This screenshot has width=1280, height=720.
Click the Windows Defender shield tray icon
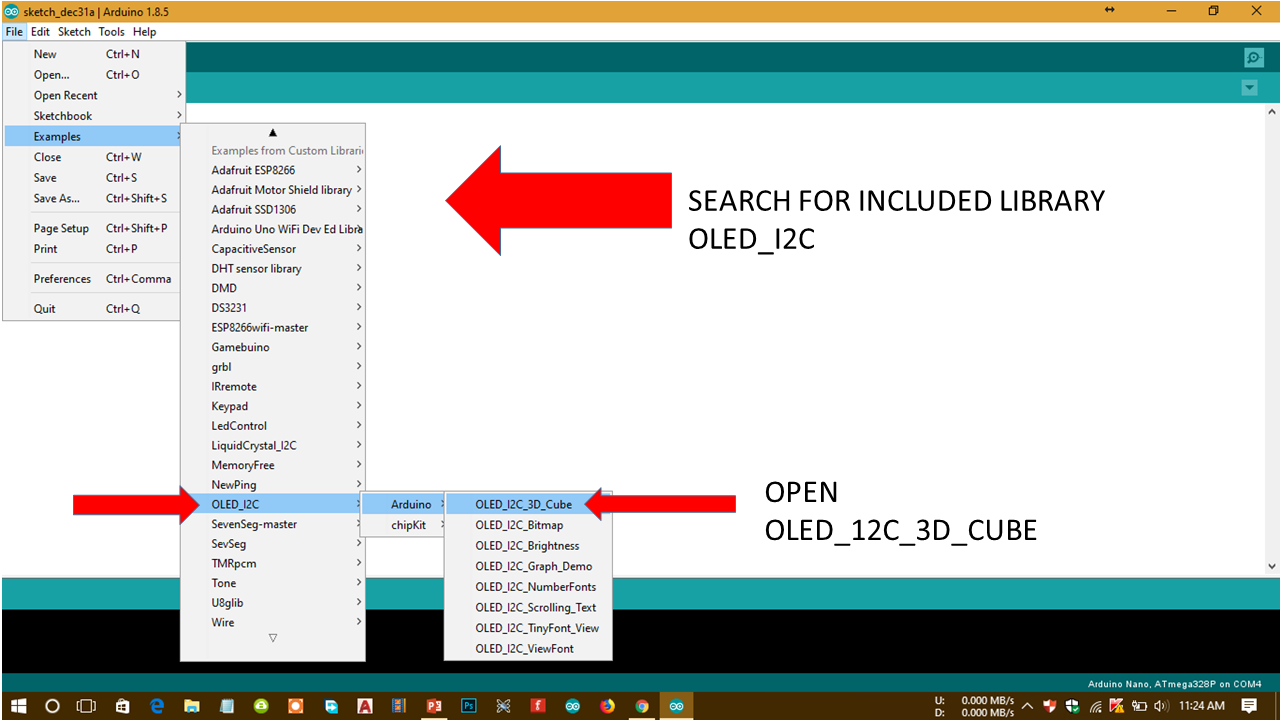1070,706
